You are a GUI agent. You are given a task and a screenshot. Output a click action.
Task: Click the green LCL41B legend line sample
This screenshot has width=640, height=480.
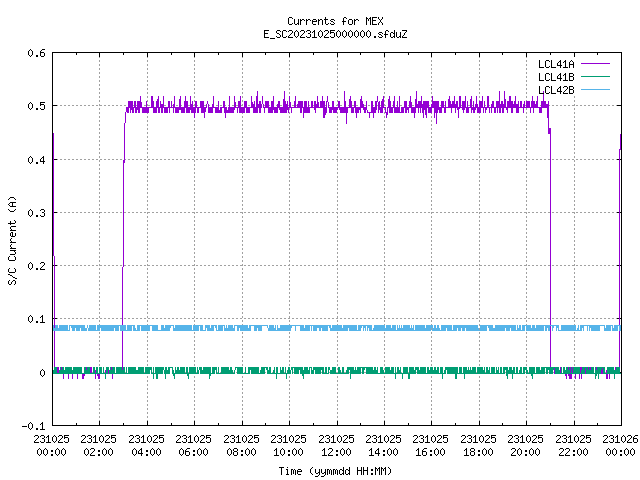tap(595, 77)
